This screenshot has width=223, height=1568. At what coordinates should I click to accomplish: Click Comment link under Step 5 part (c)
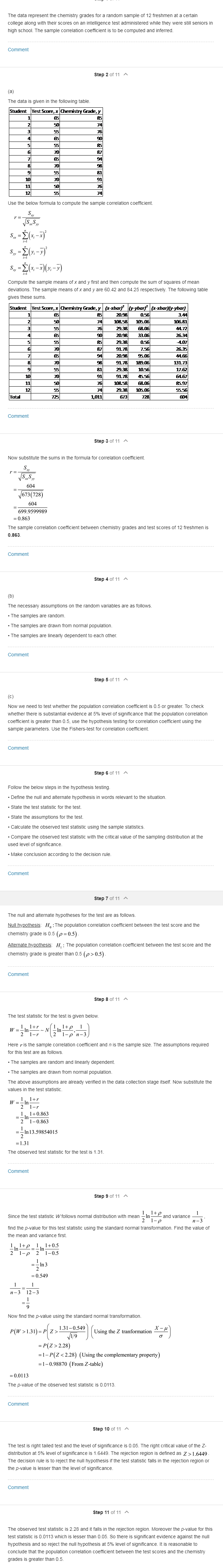[x=18, y=748]
